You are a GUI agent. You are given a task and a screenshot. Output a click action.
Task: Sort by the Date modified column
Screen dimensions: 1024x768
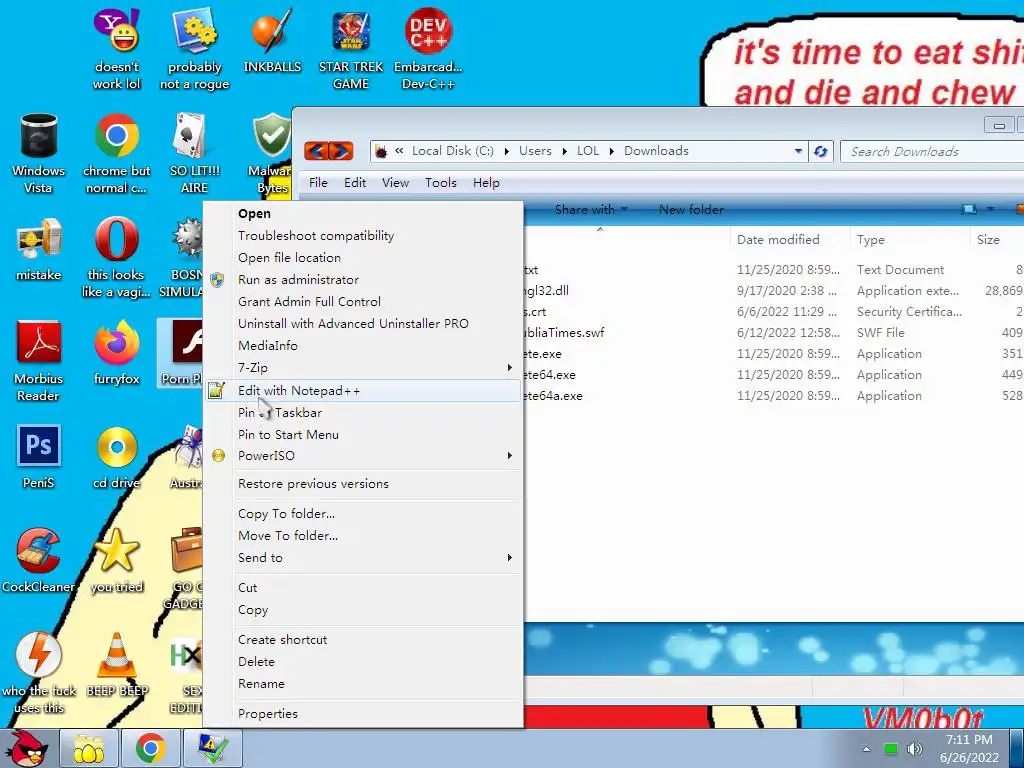point(778,240)
